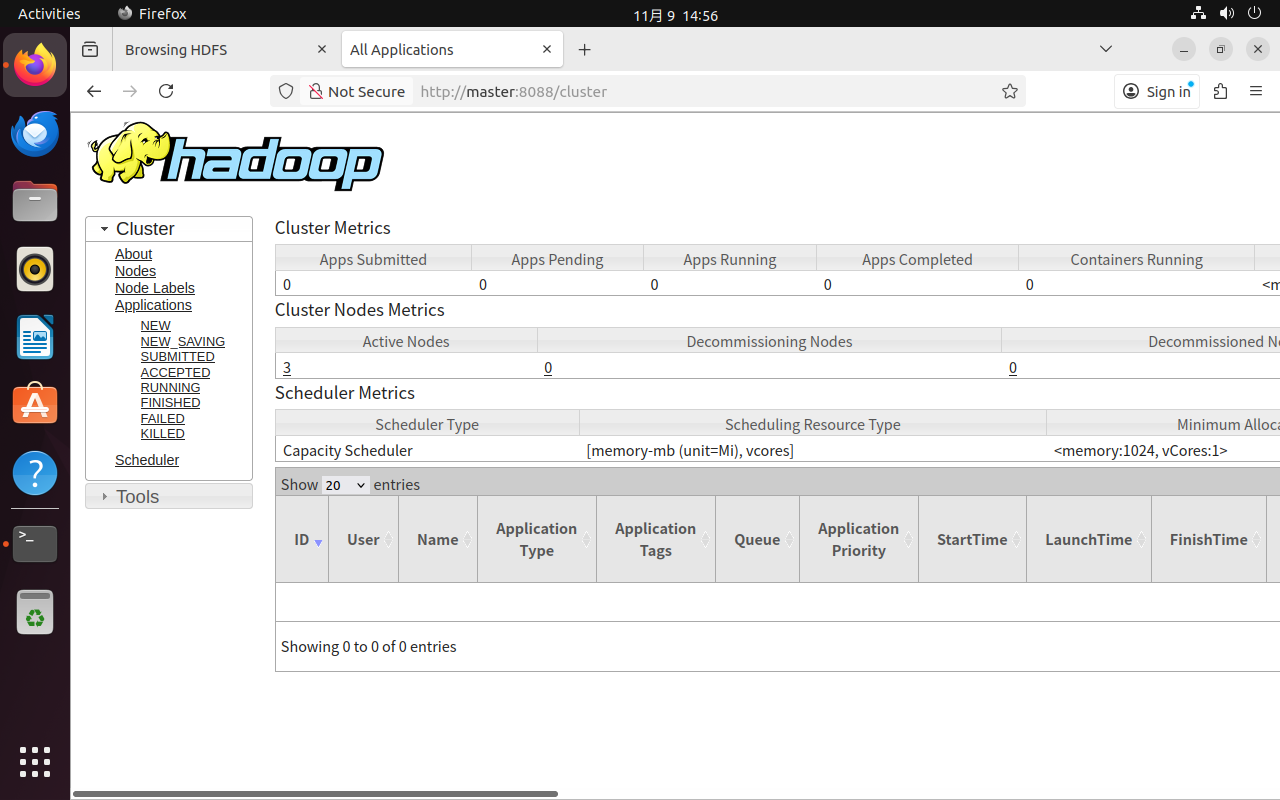Collapse the Cluster section
Image resolution: width=1280 pixels, height=800 pixels.
click(x=169, y=229)
